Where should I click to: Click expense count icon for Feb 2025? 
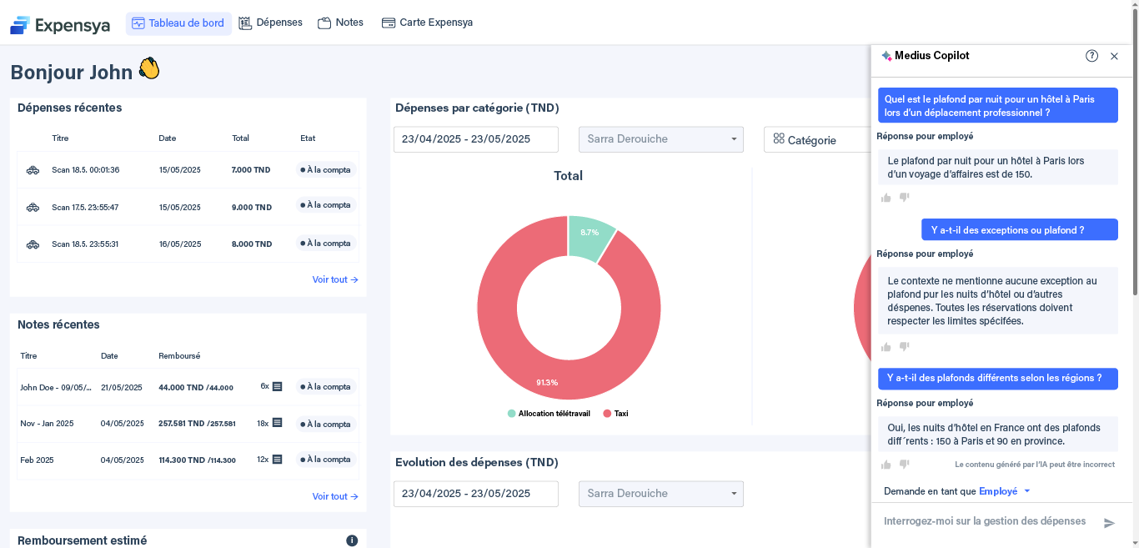277,460
